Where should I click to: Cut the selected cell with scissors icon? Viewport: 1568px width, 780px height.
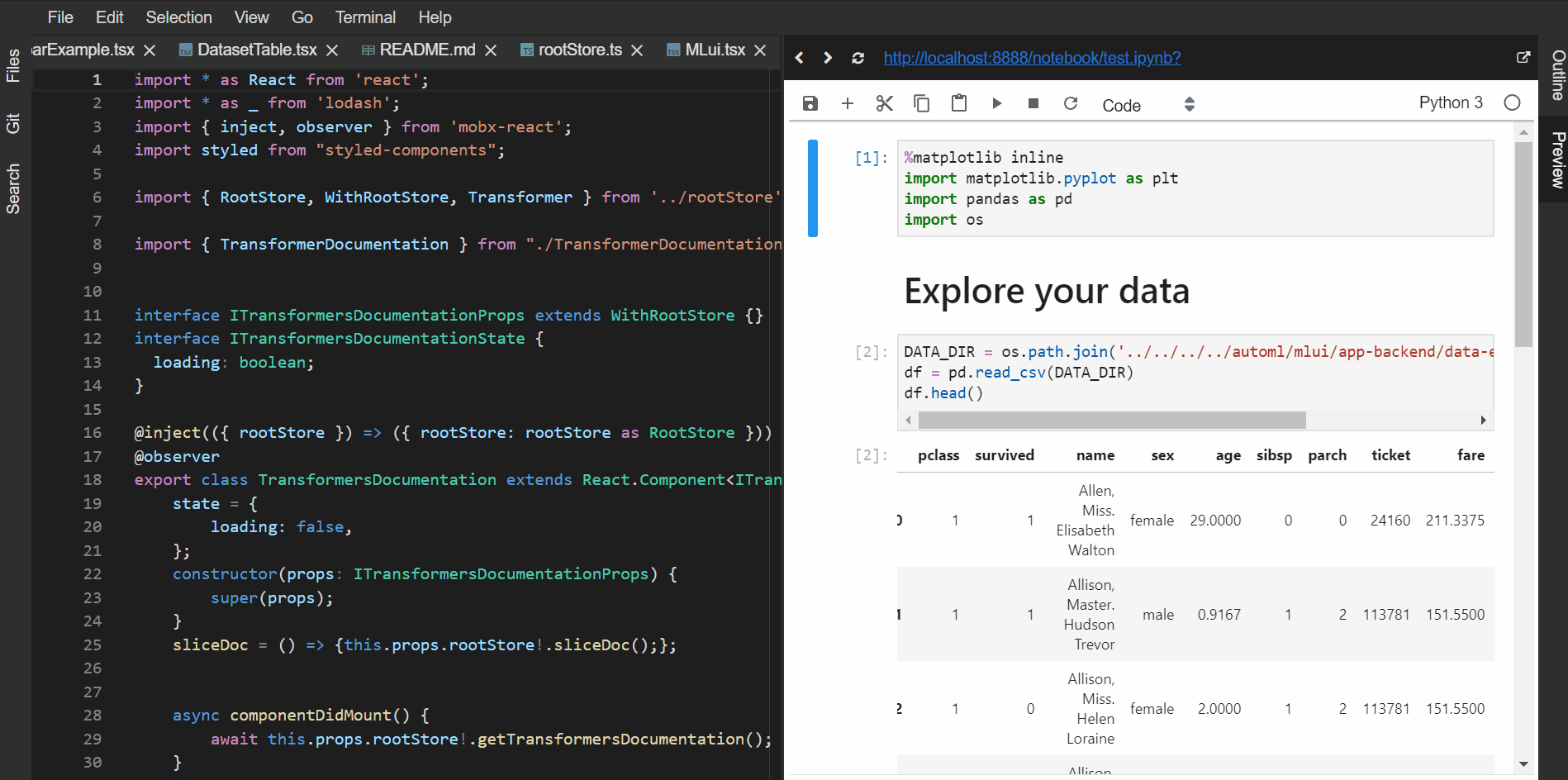[x=884, y=103]
